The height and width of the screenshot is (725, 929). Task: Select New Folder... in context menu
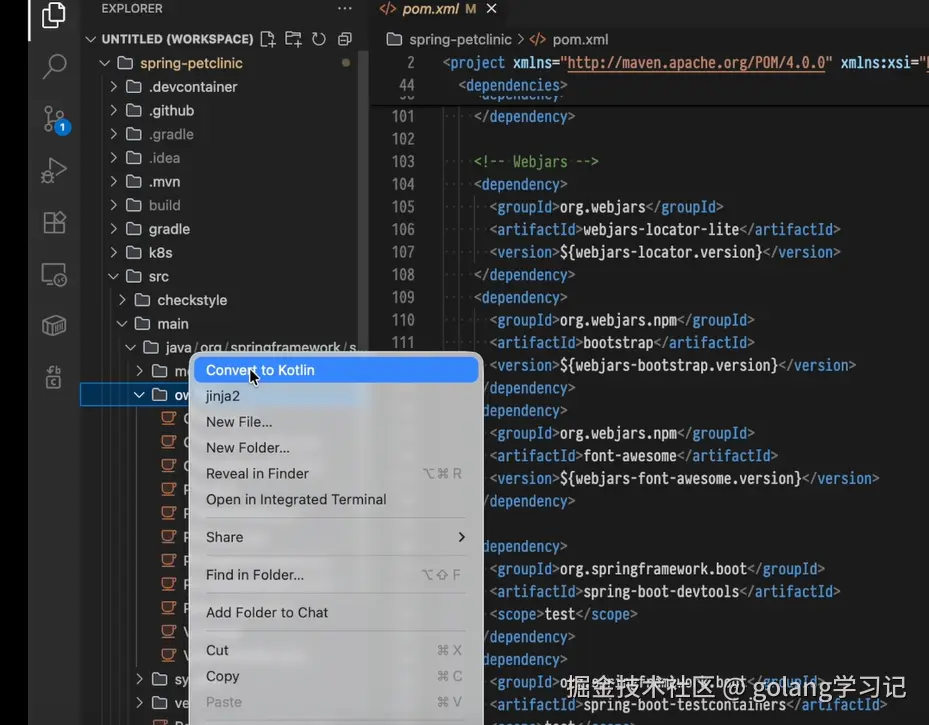[x=336, y=448]
